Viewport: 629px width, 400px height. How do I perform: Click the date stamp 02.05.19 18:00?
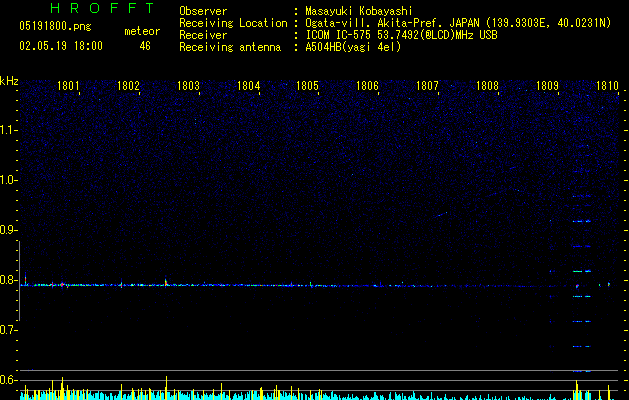coord(61,46)
